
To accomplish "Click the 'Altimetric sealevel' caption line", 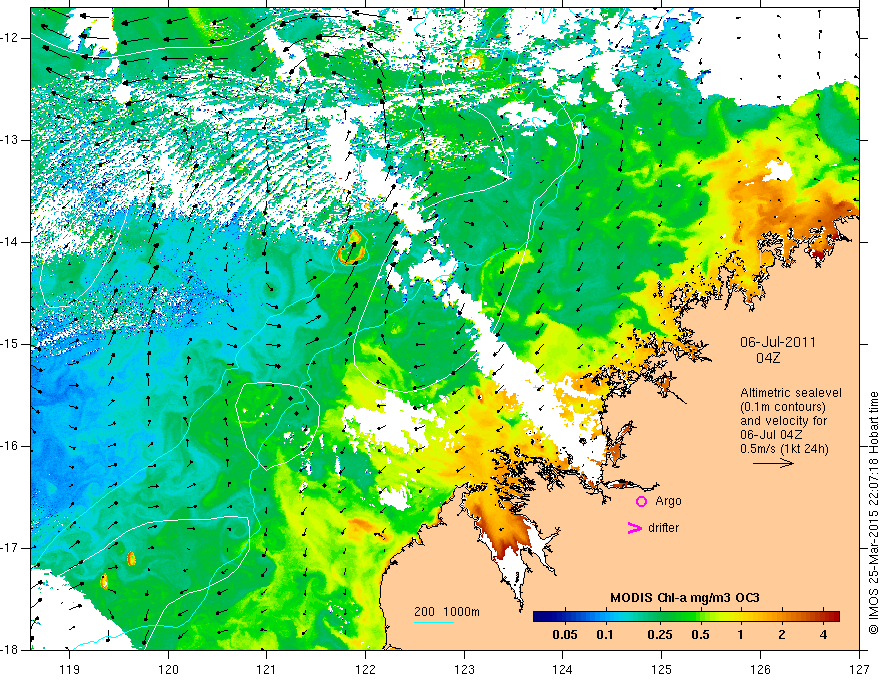I will coord(791,393).
